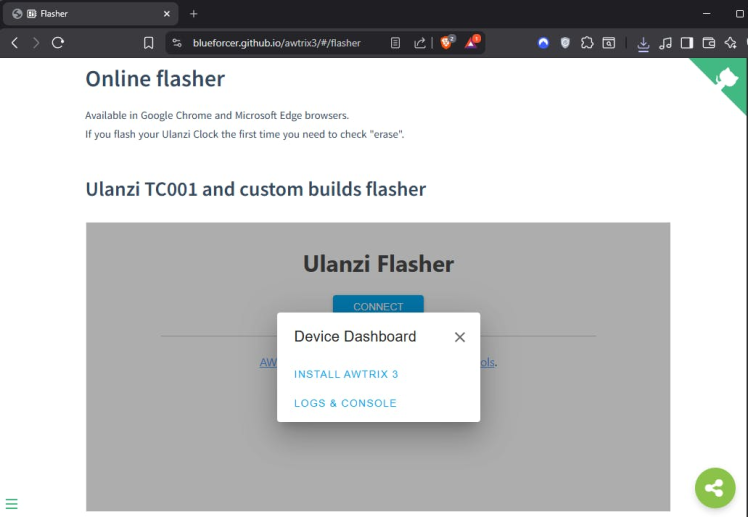Viewport: 748px width, 517px height.
Task: Click the CONNECT button
Action: tap(378, 304)
